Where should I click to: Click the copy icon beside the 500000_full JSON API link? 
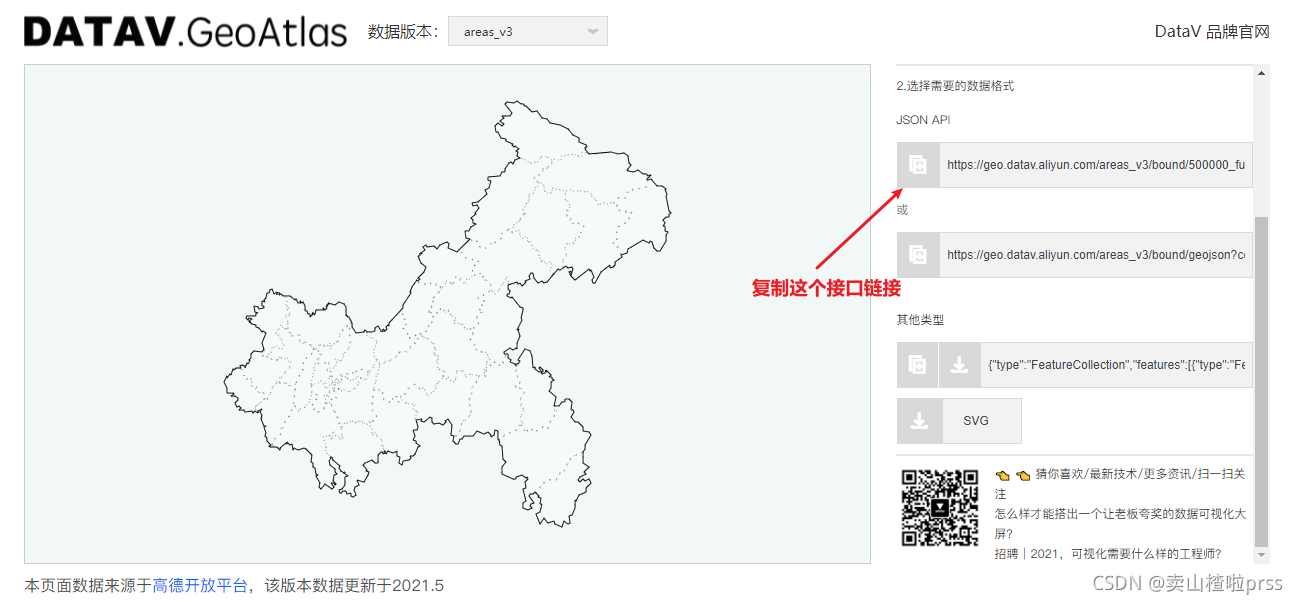[x=917, y=164]
